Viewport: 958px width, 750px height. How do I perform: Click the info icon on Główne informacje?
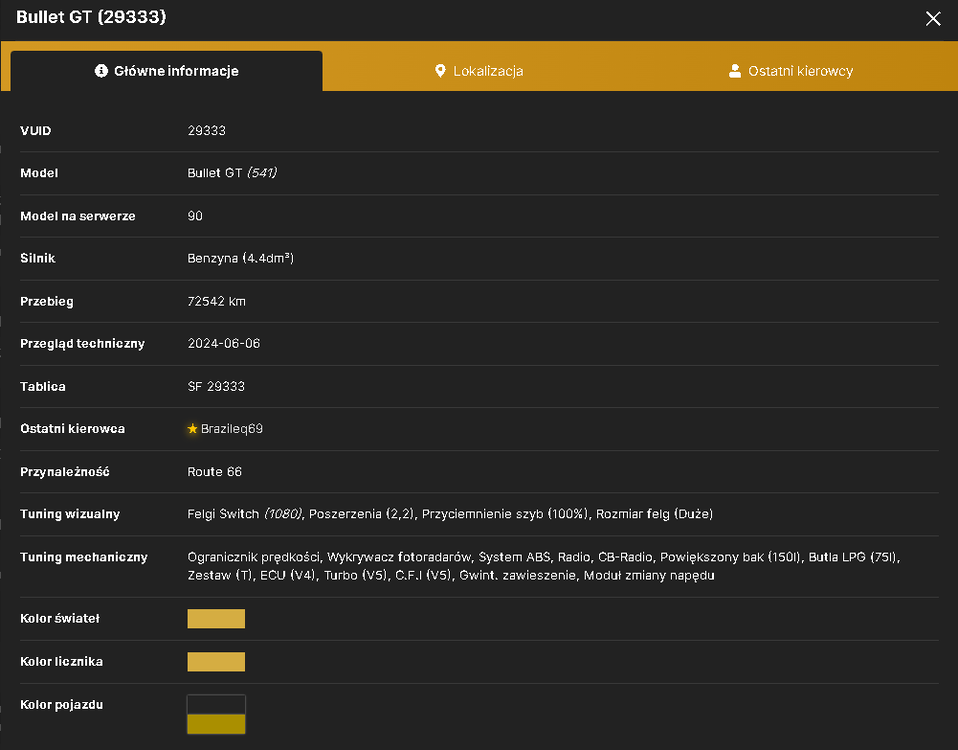click(101, 71)
